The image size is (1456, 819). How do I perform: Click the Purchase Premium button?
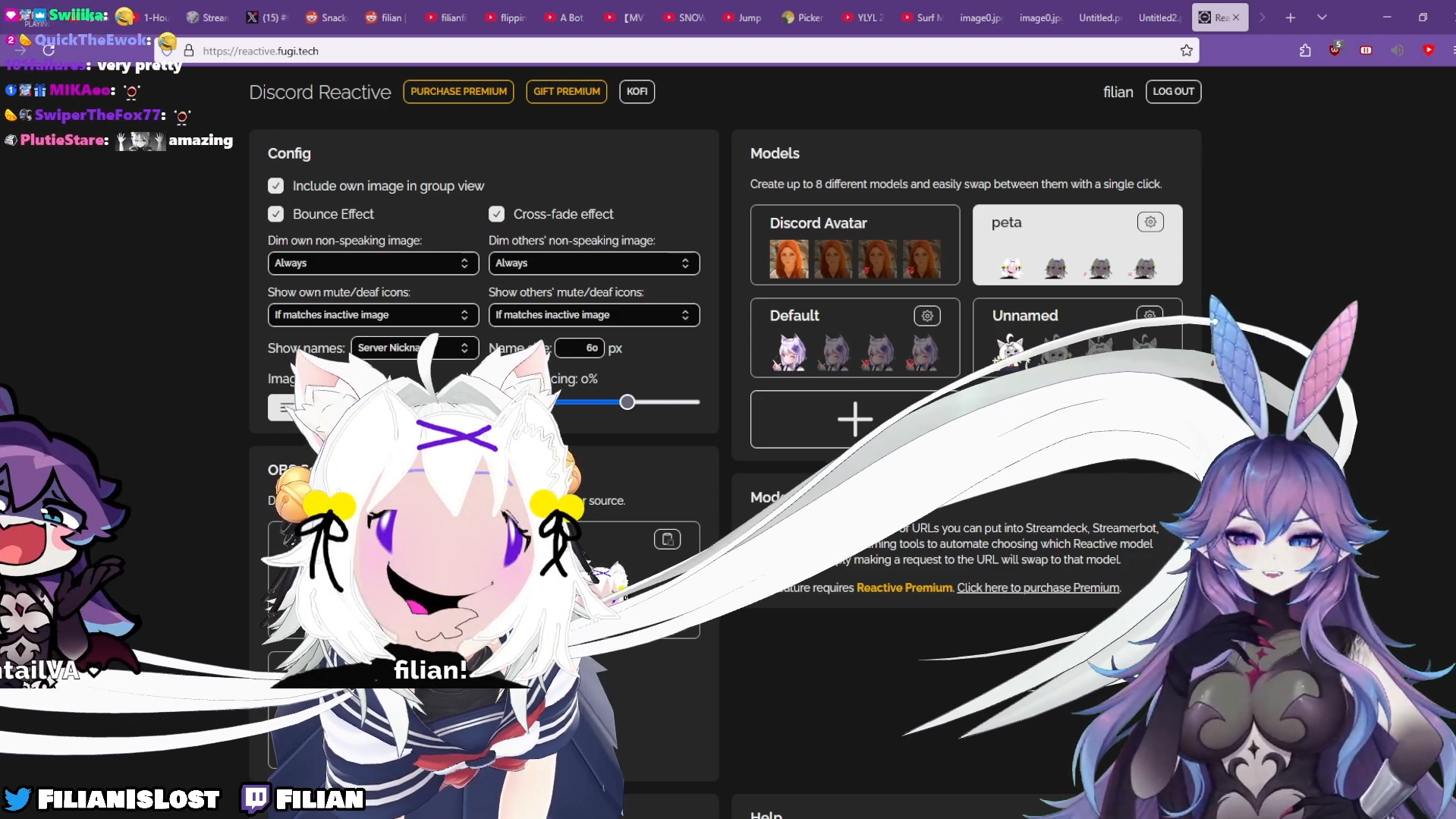[x=458, y=92]
